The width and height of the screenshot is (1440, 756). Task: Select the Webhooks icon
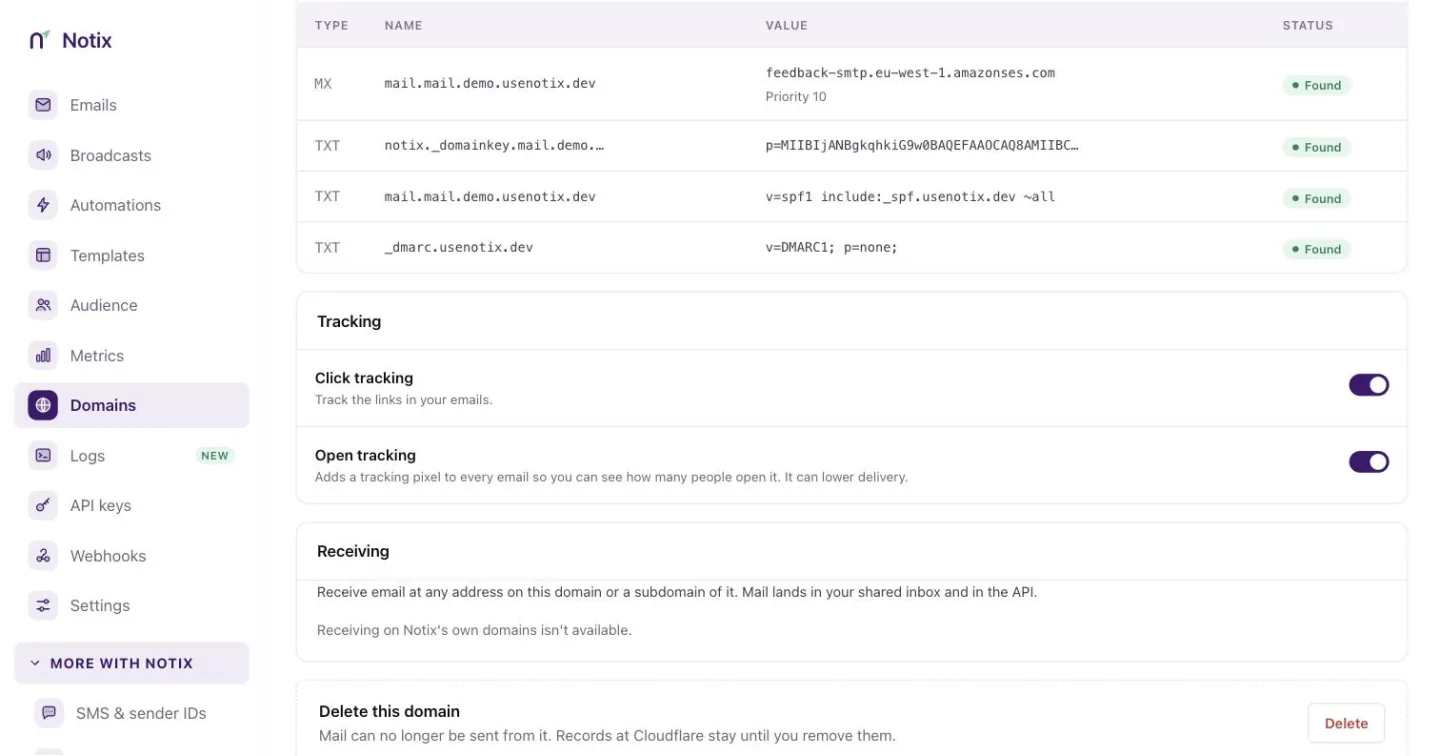(x=43, y=555)
